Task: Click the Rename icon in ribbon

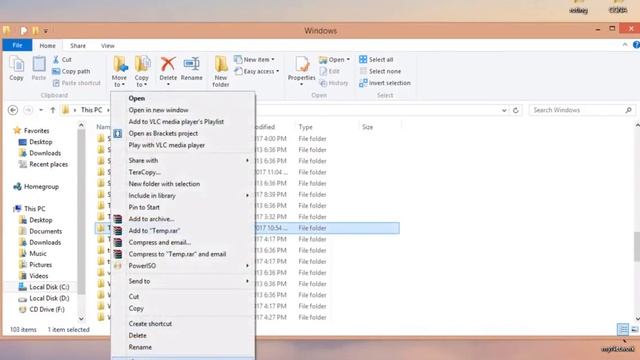Action: pyautogui.click(x=191, y=64)
